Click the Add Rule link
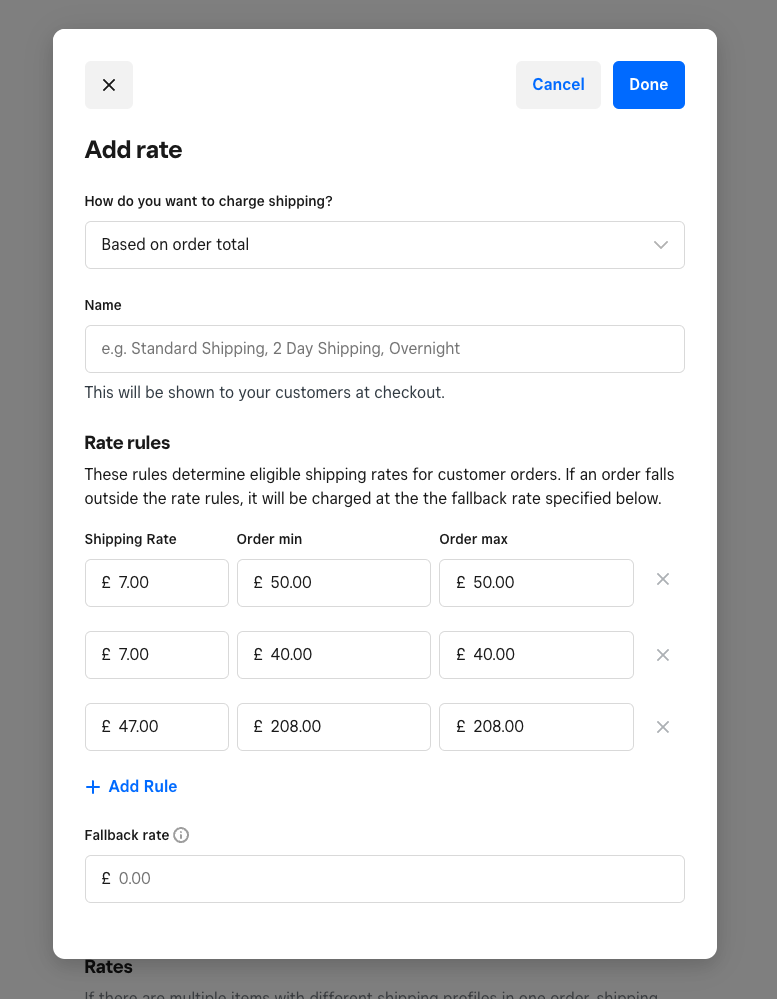777x999 pixels. pos(142,787)
